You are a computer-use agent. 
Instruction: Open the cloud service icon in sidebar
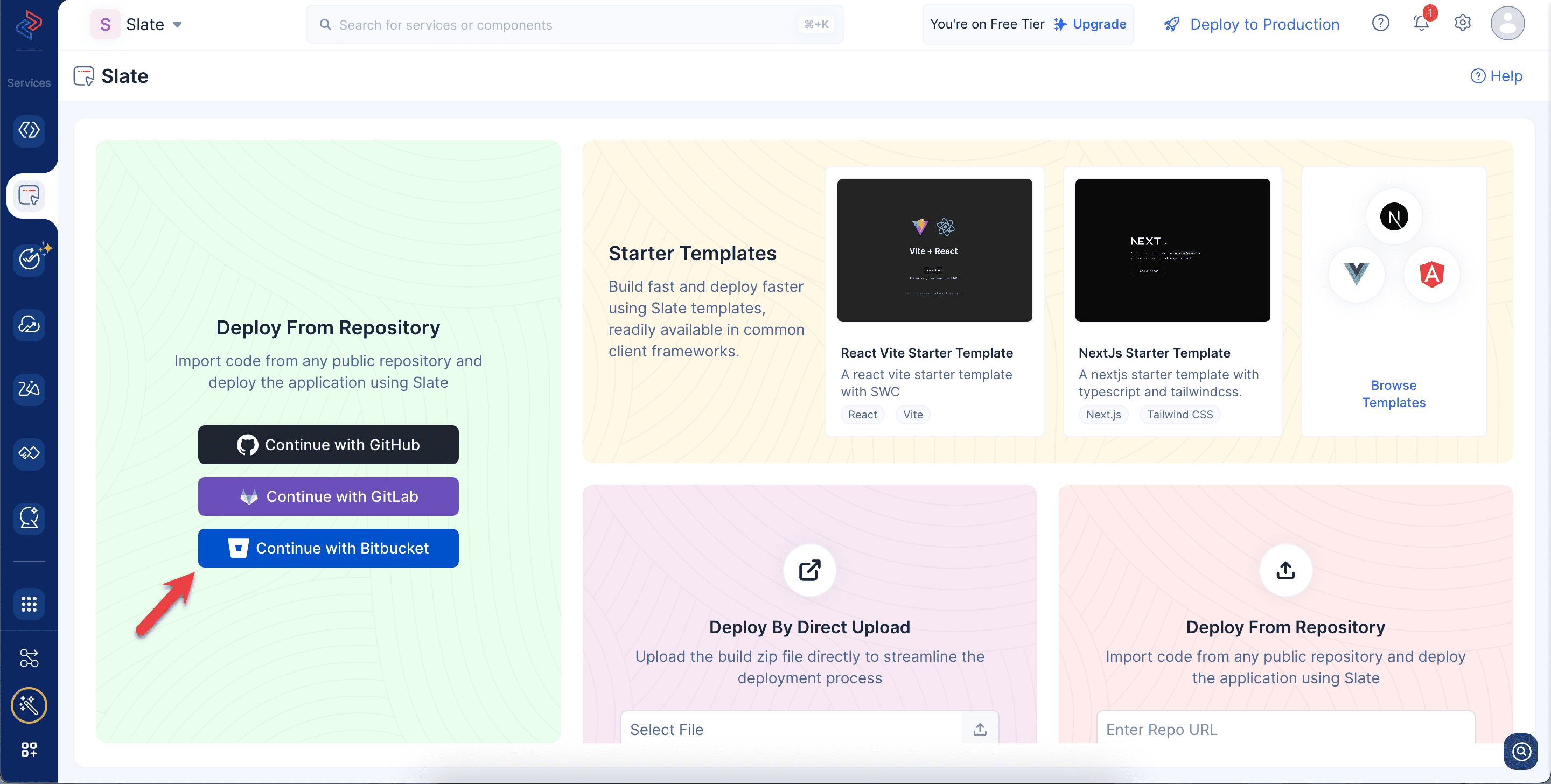click(x=29, y=324)
